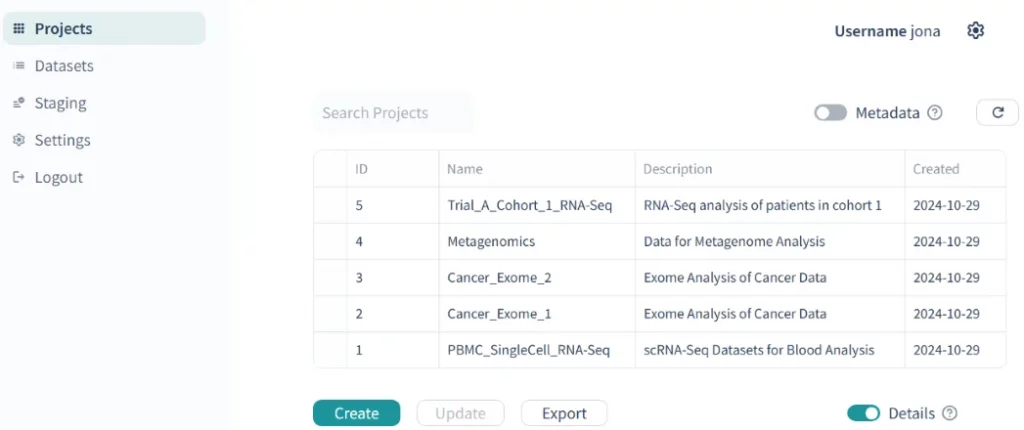This screenshot has height=430, width=1024.
Task: Click the help icon beside Metadata
Action: coord(935,113)
